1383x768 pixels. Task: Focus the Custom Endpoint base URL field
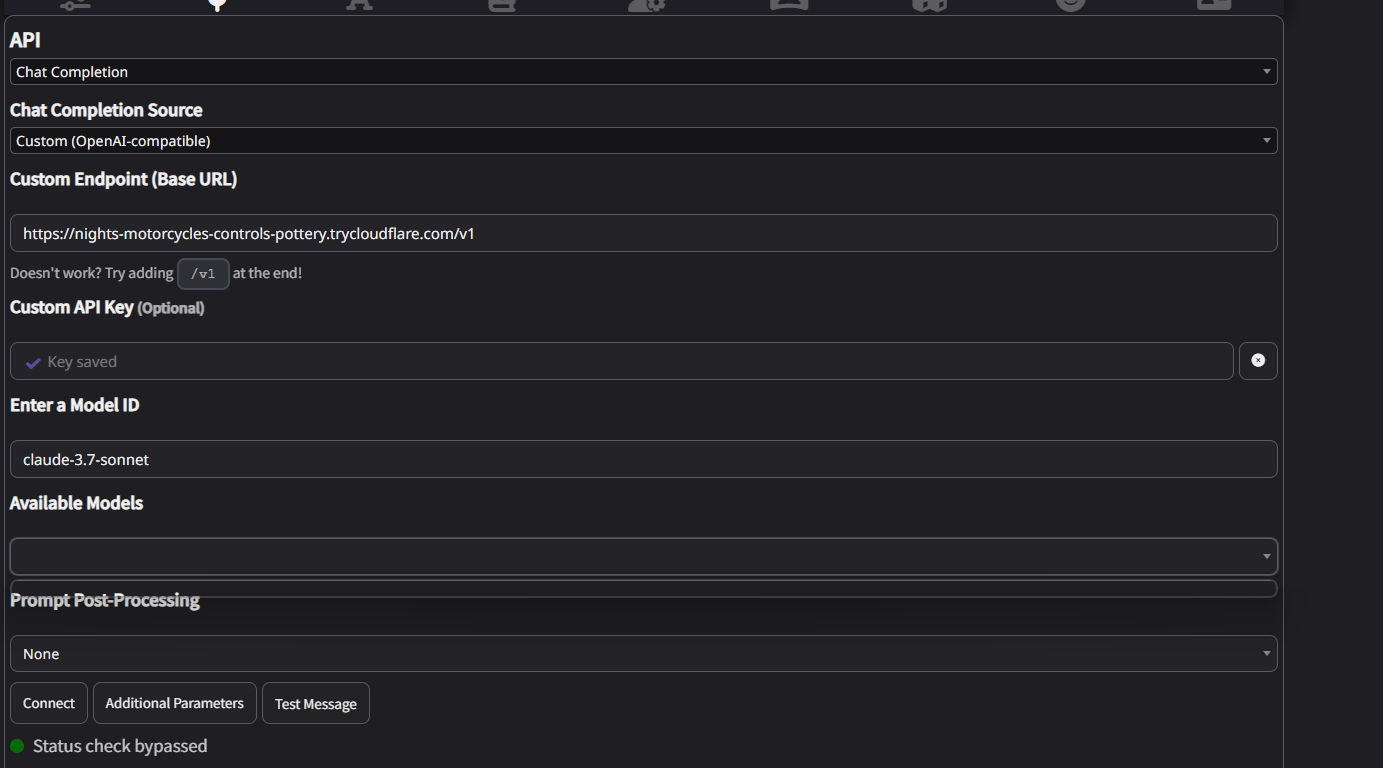(x=643, y=233)
